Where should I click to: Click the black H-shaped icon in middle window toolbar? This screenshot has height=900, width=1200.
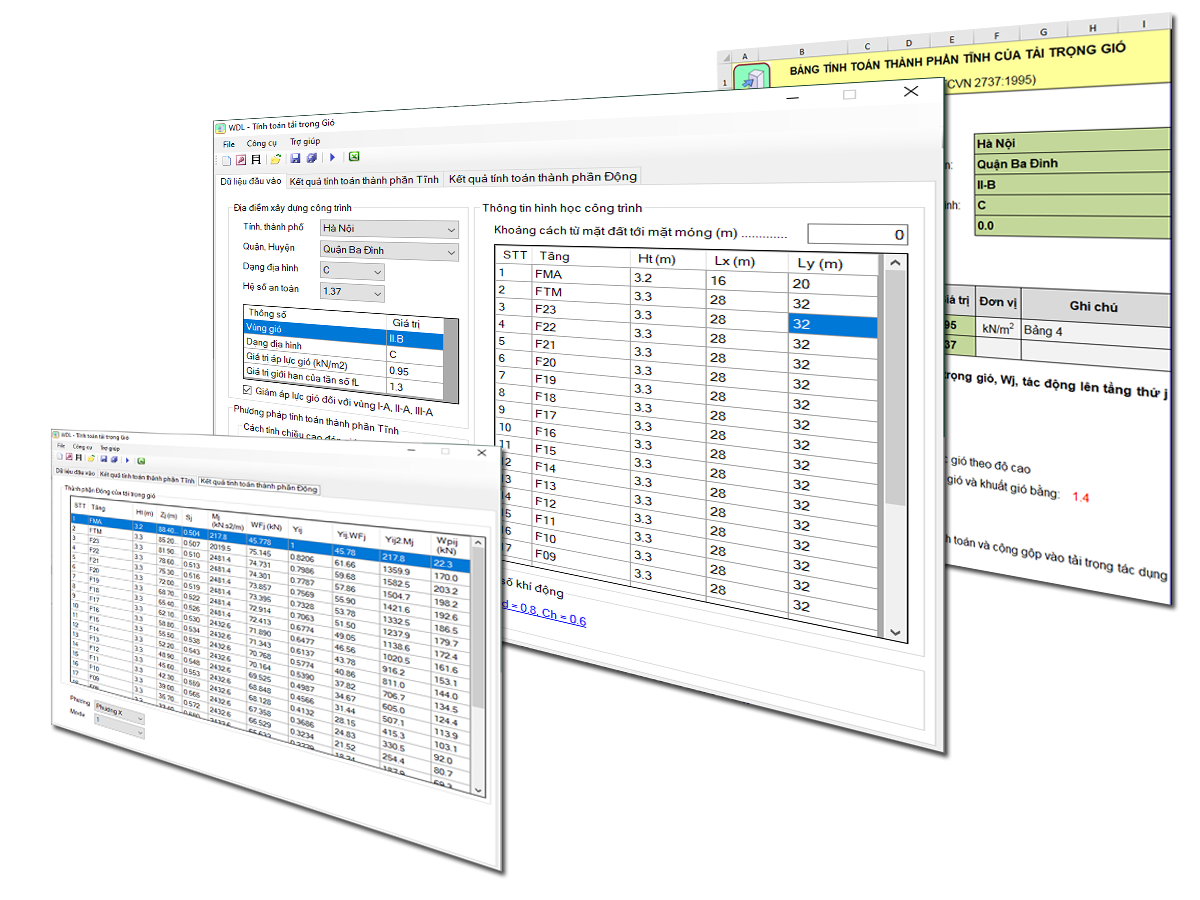click(x=255, y=159)
